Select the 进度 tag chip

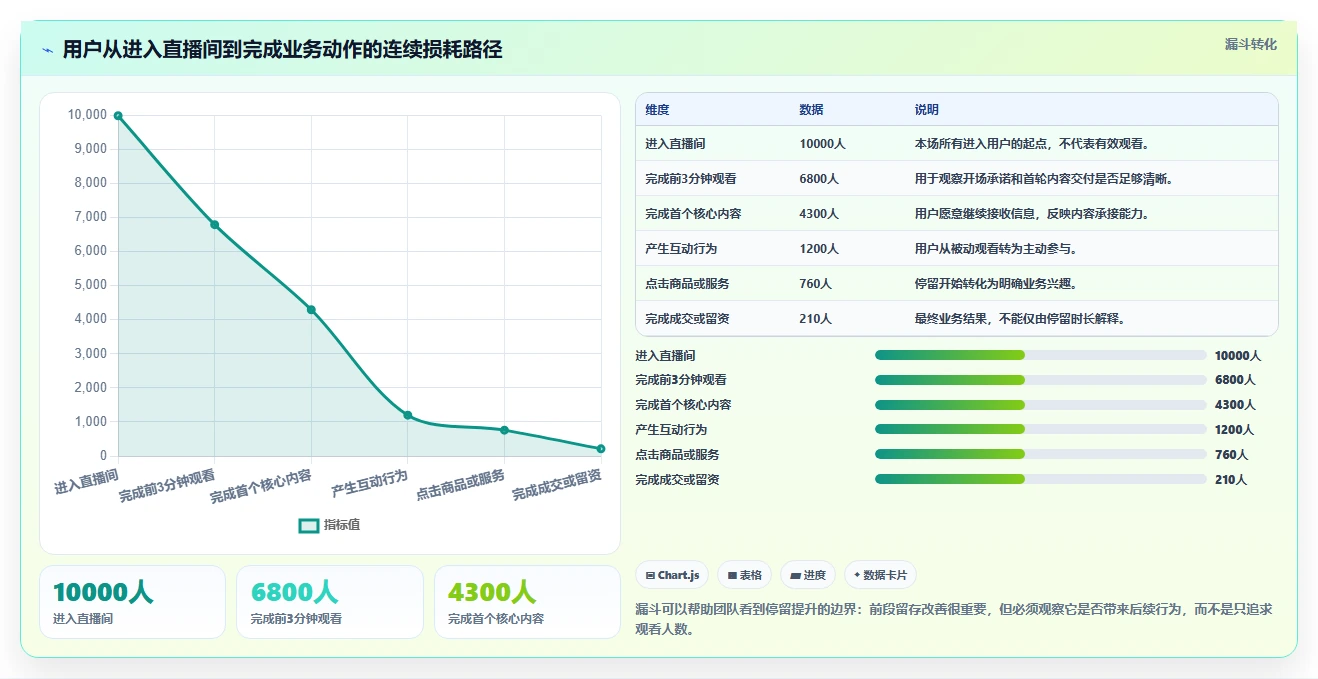pos(808,575)
